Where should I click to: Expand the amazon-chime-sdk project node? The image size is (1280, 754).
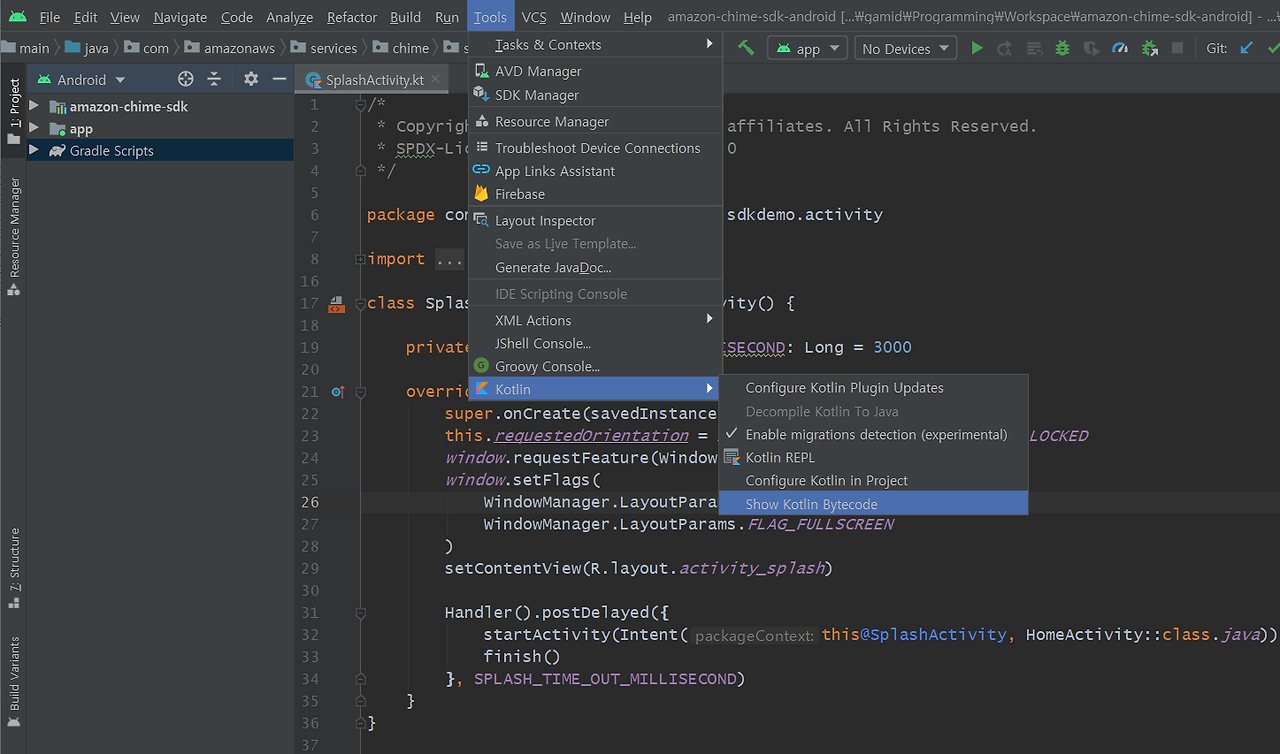32,106
